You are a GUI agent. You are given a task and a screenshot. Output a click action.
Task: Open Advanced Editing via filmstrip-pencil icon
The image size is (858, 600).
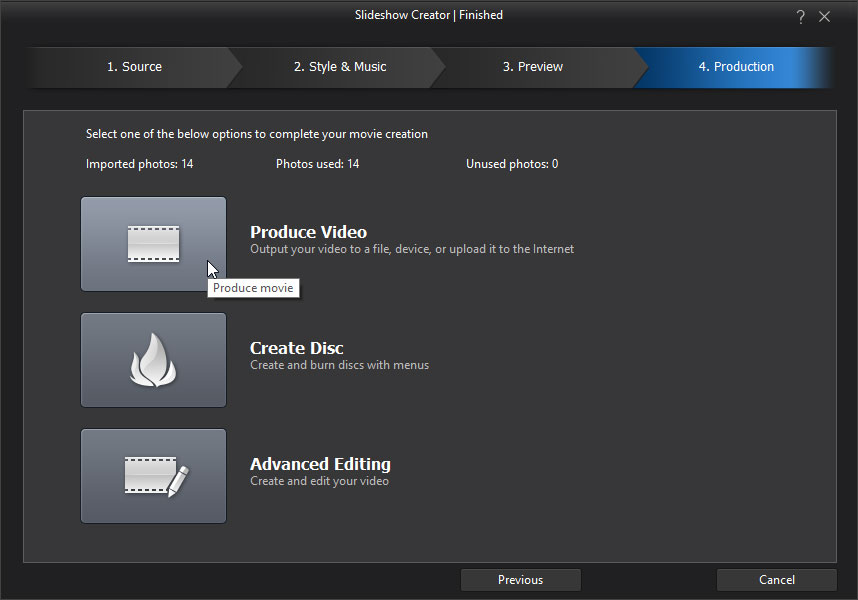pos(153,476)
